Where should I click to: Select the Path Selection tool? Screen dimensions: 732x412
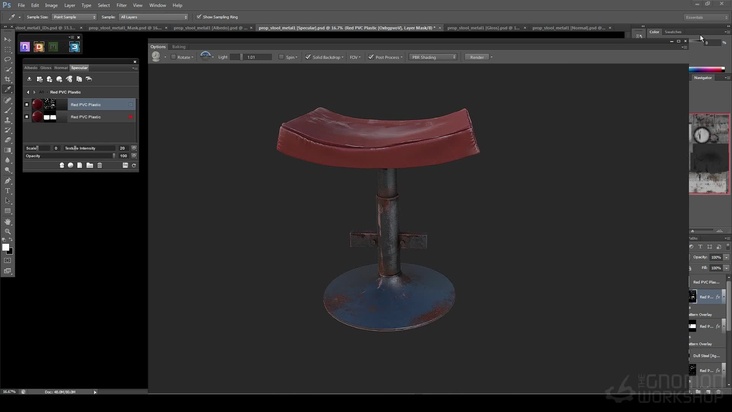(7, 201)
